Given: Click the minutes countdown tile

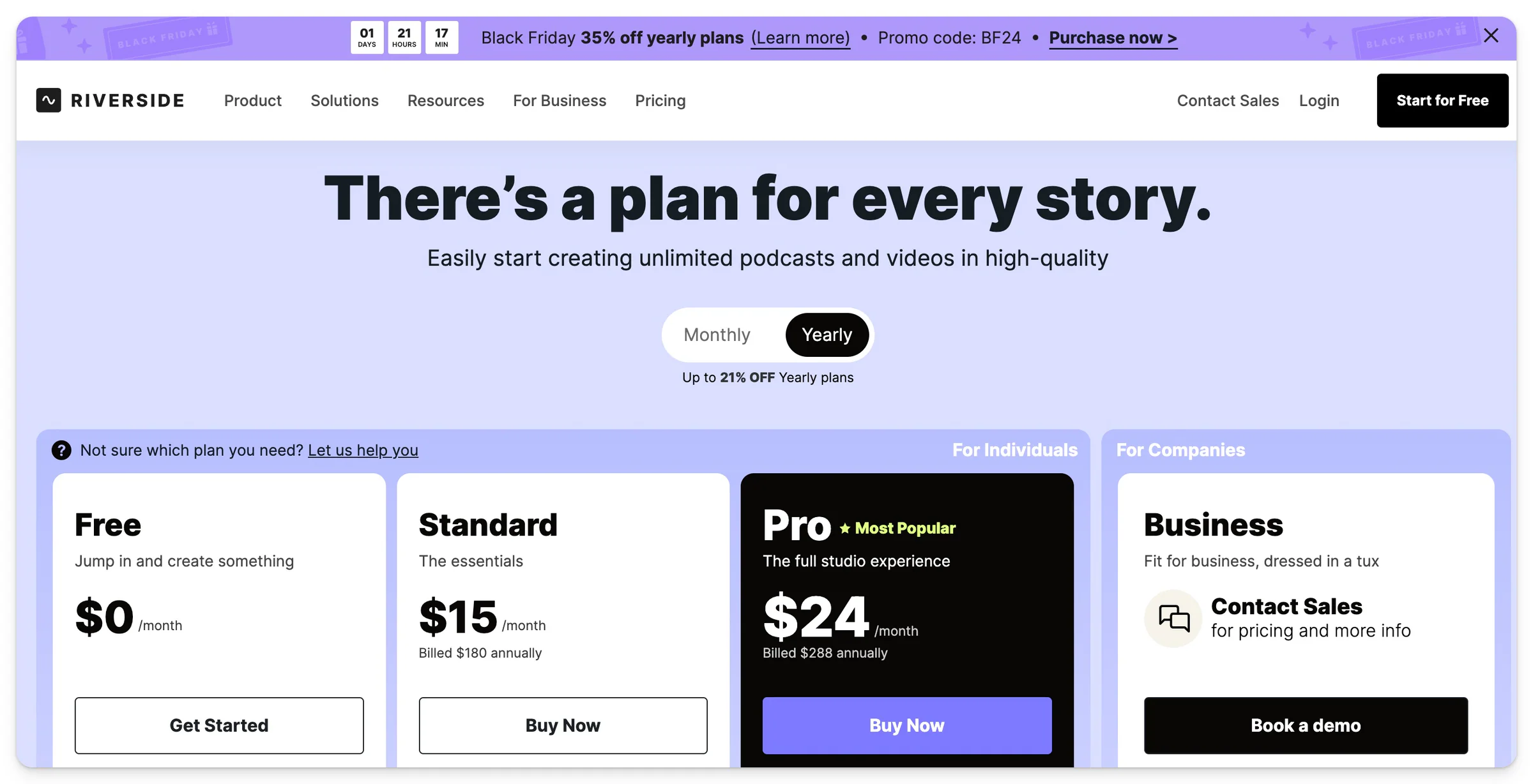Looking at the screenshot, I should tap(441, 38).
